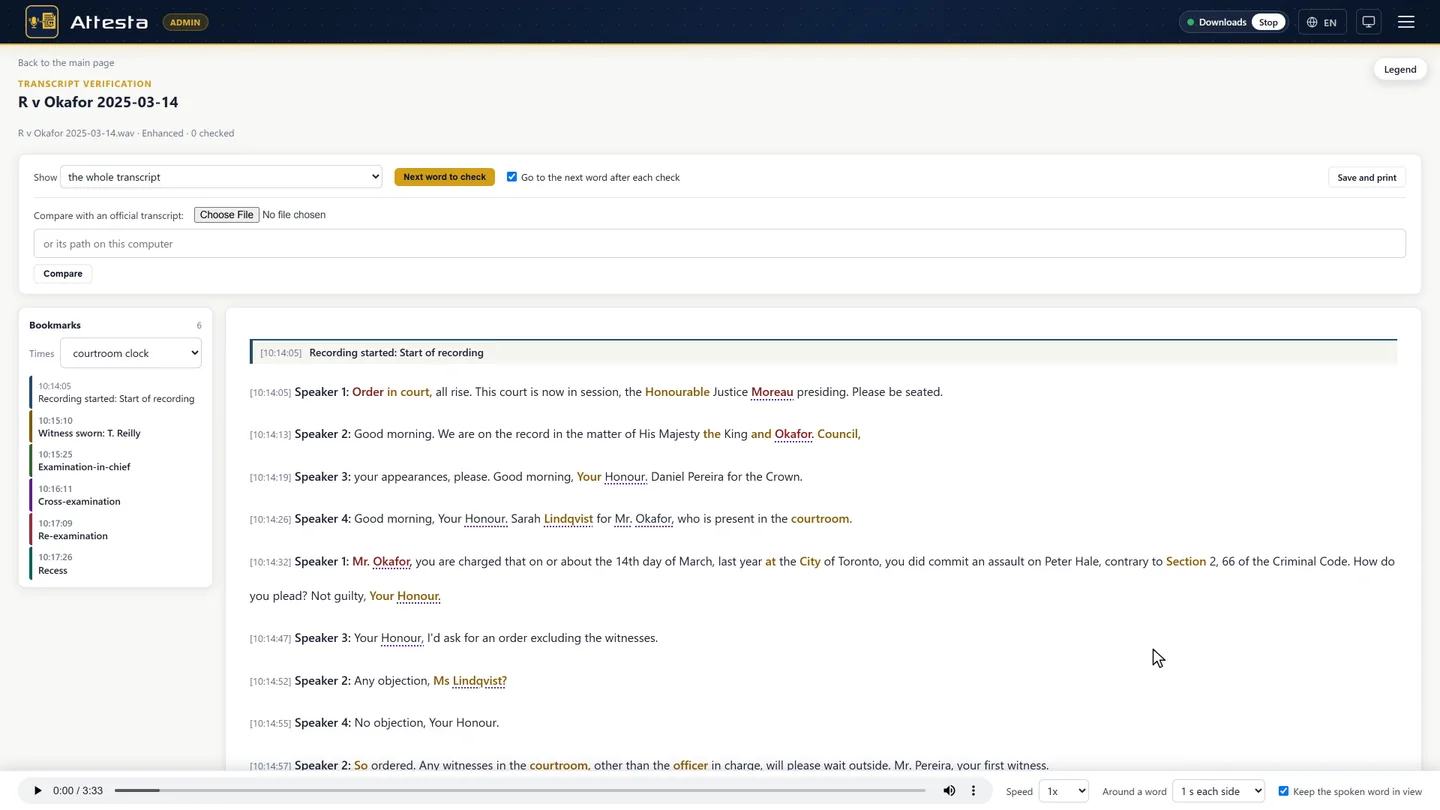The image size is (1440, 810).
Task: Click the timestamp [10:14:13]
Action: point(270,435)
